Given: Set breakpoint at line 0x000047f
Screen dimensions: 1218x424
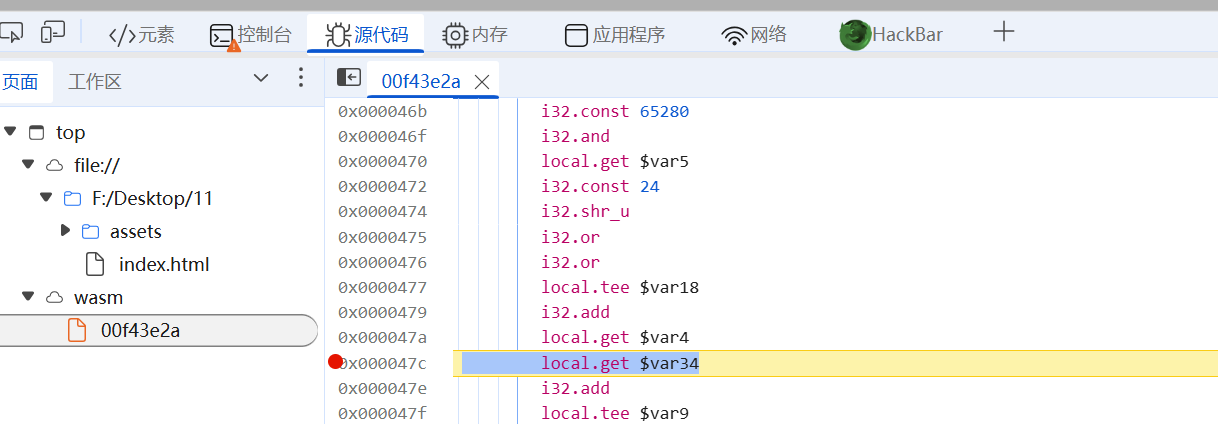Looking at the screenshot, I should click(x=382, y=413).
